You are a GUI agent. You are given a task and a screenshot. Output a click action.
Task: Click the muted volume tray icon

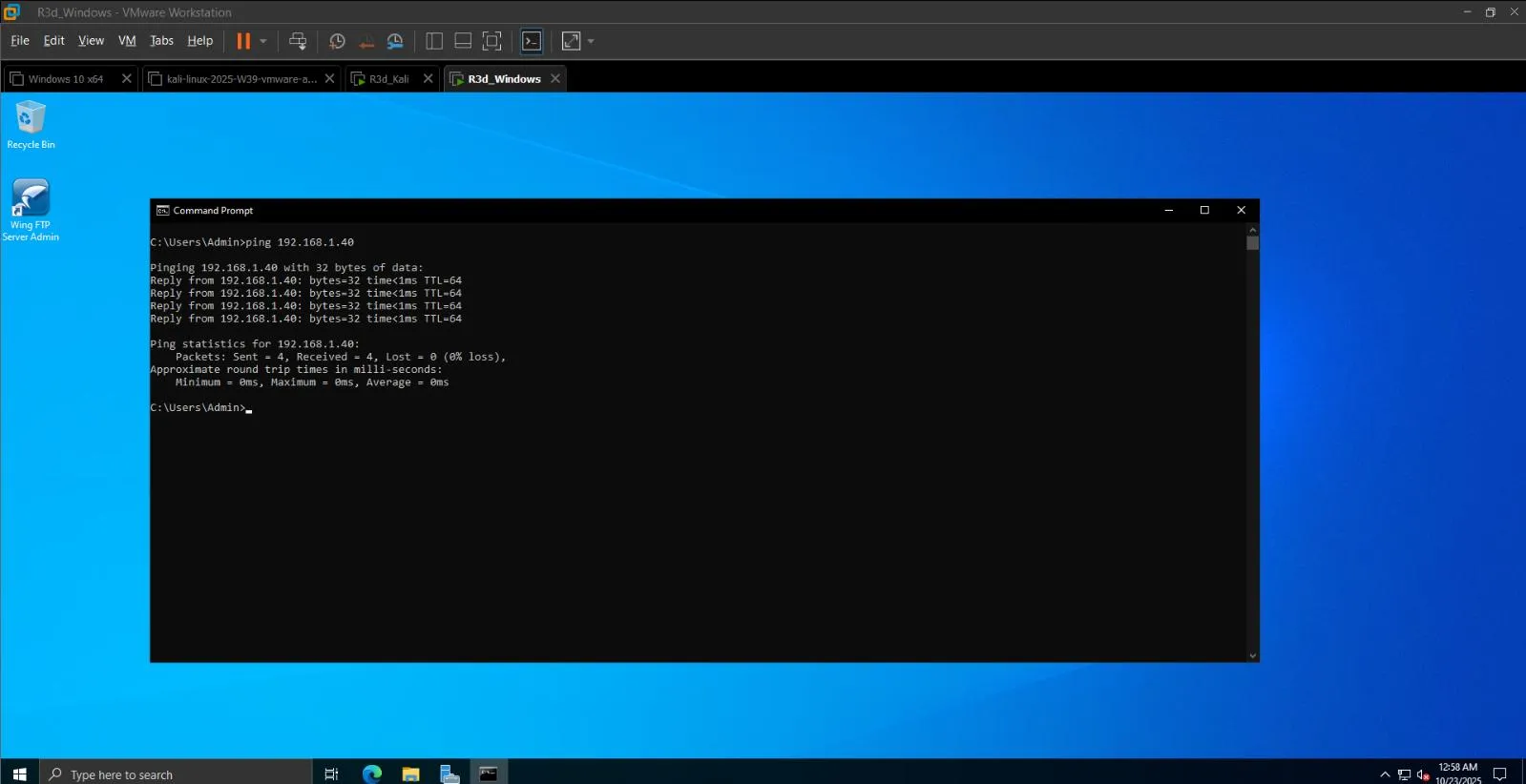coord(1423,774)
